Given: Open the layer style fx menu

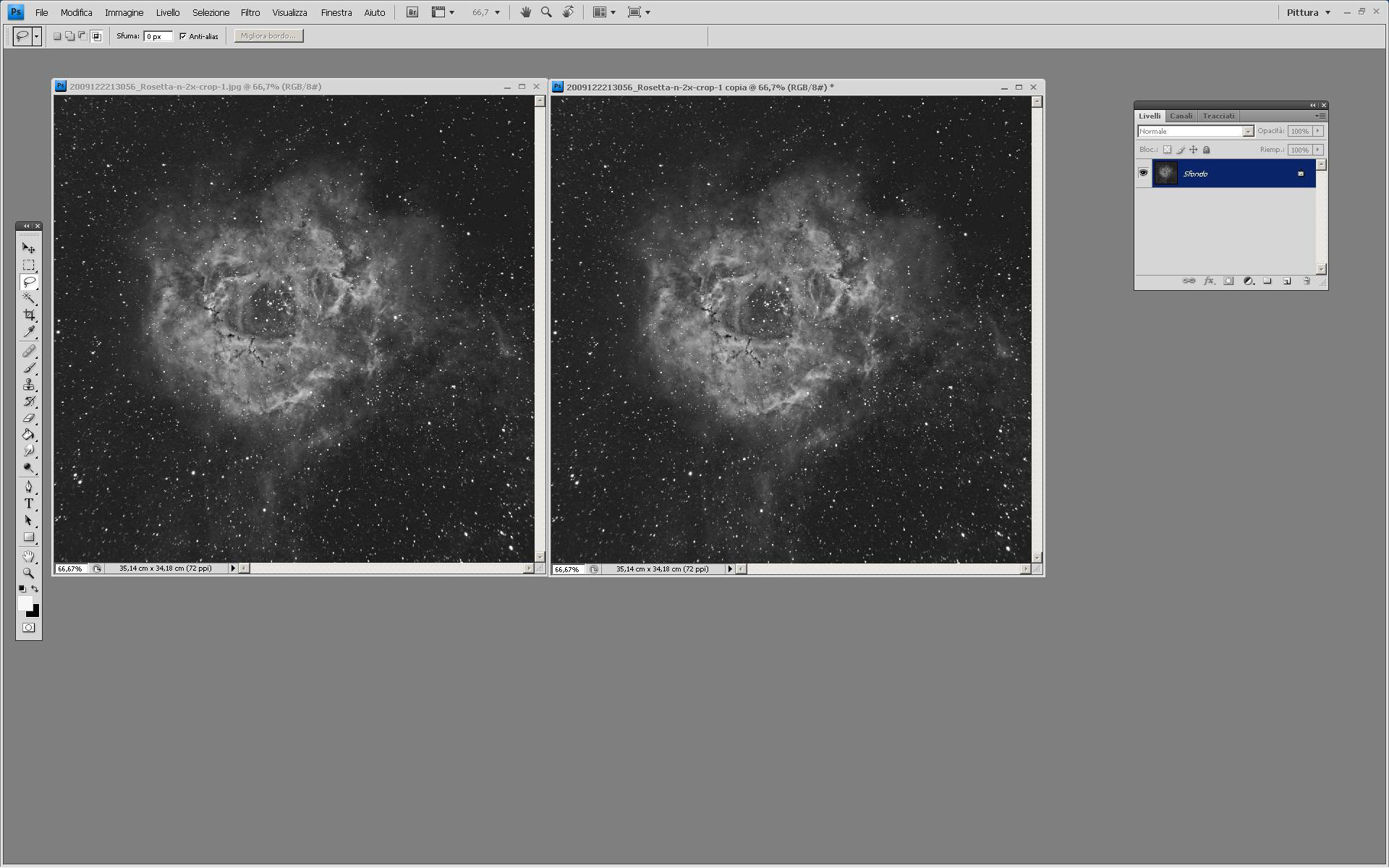Looking at the screenshot, I should click(1209, 281).
